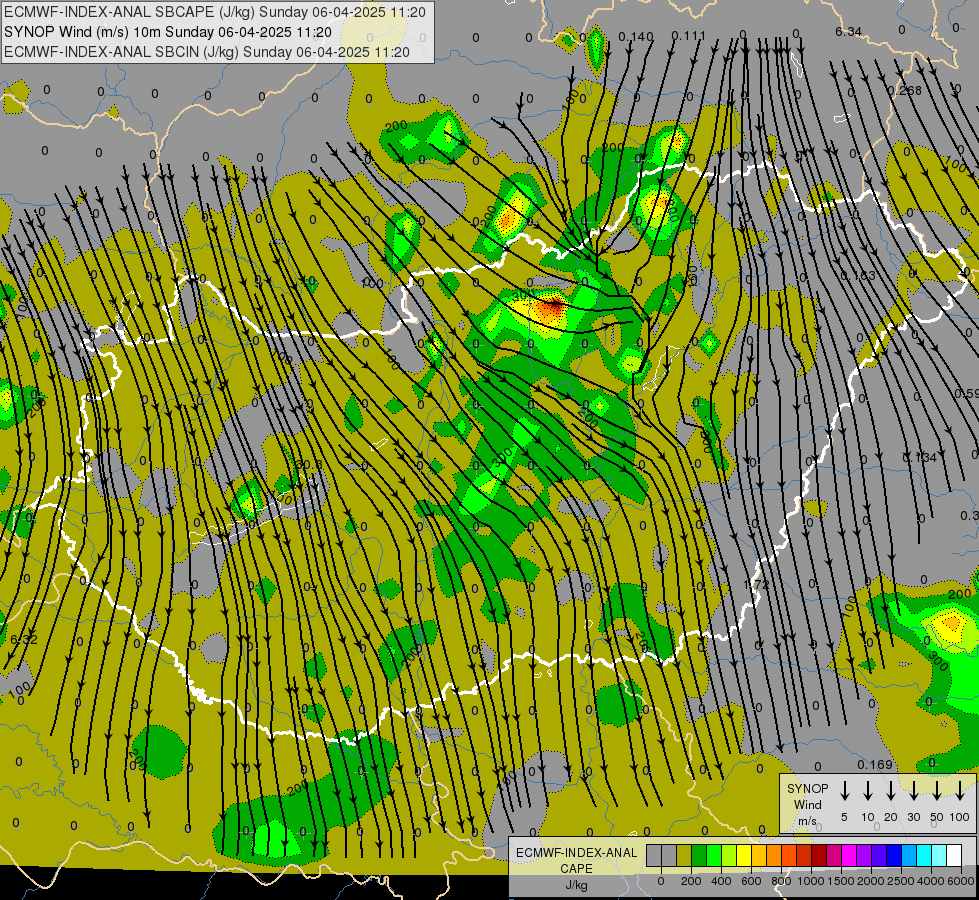
Task: Click the wind legend arrow for 10 m/s
Action: click(x=867, y=790)
